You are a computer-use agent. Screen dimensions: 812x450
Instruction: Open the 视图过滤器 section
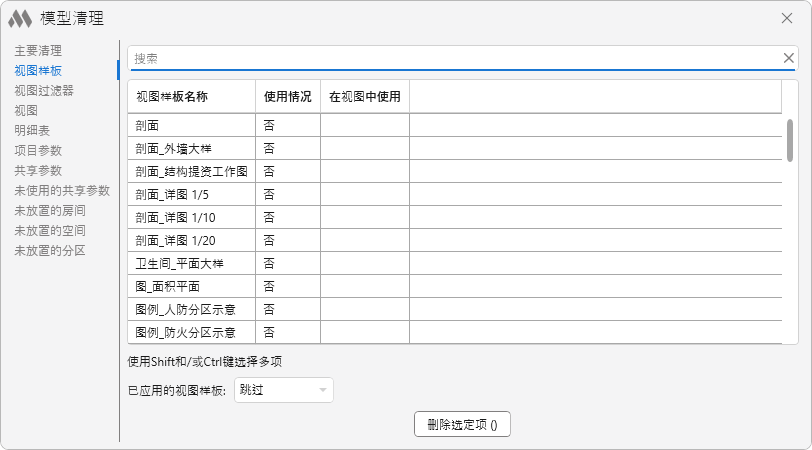click(44, 90)
